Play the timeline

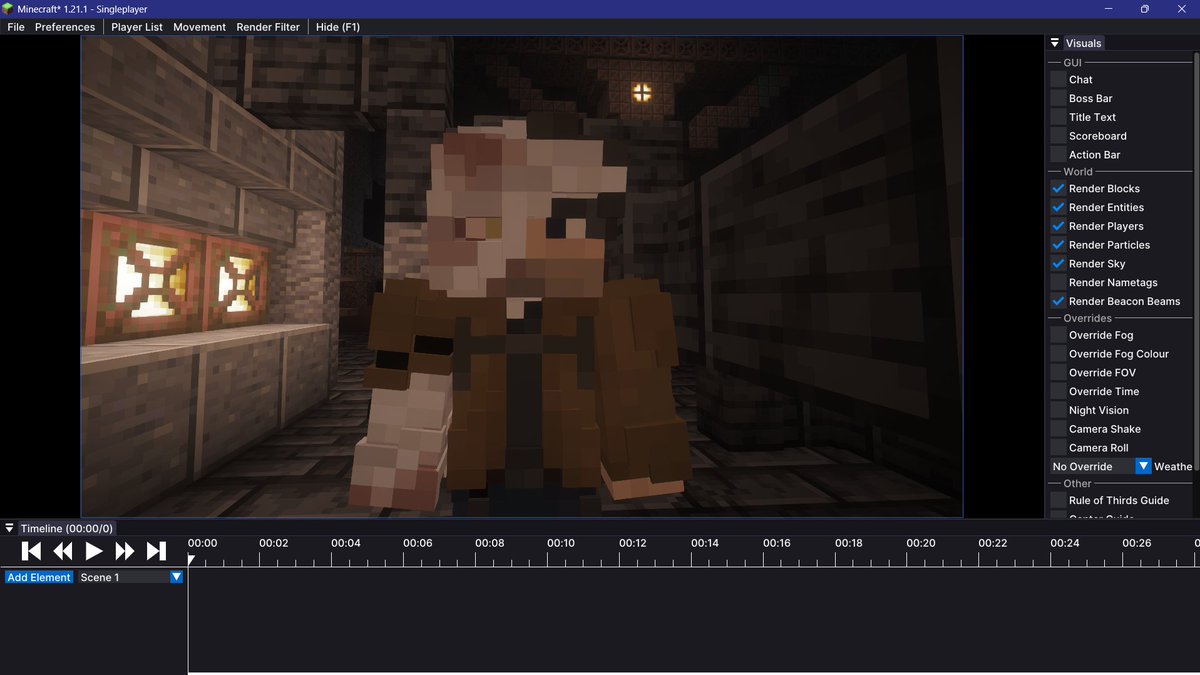pos(94,551)
